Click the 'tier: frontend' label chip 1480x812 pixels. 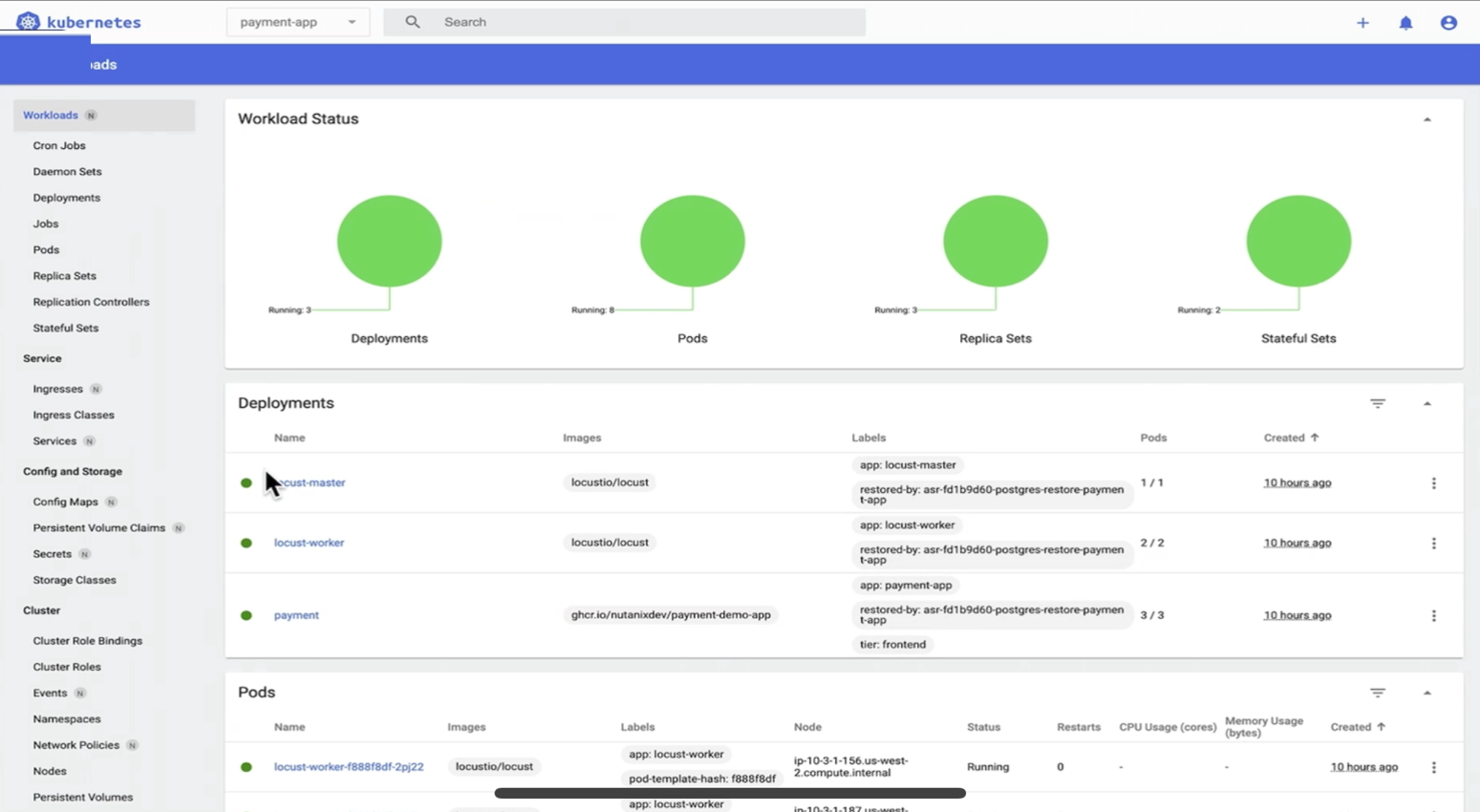[892, 645]
